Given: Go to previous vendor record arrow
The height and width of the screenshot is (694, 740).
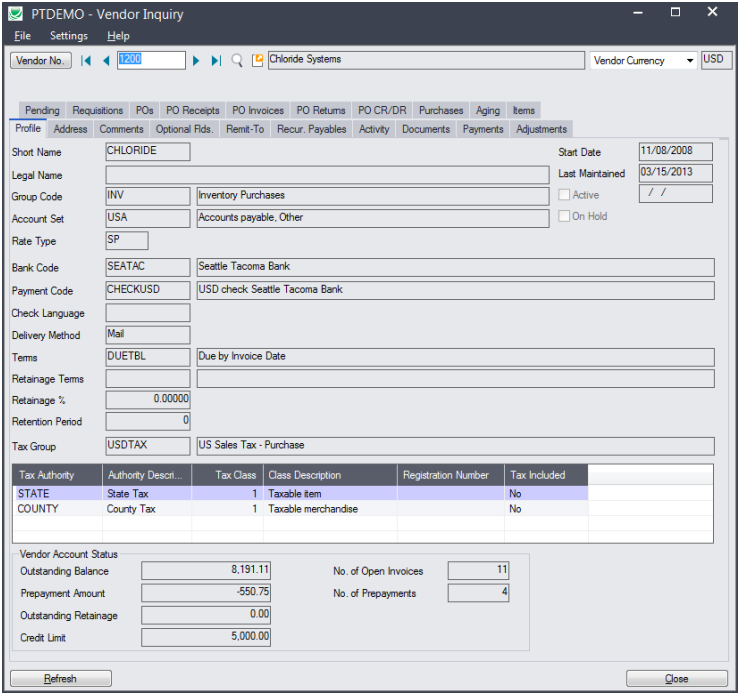Looking at the screenshot, I should click(x=106, y=60).
